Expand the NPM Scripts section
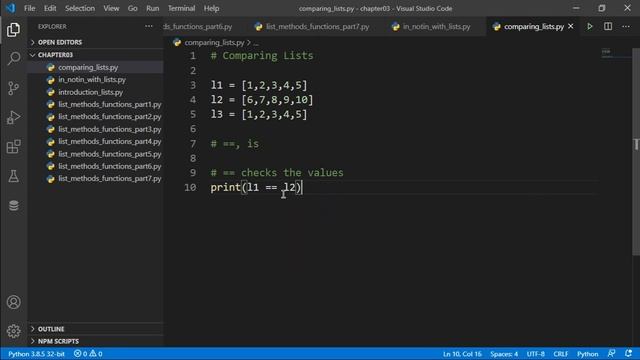 click(x=96, y=341)
